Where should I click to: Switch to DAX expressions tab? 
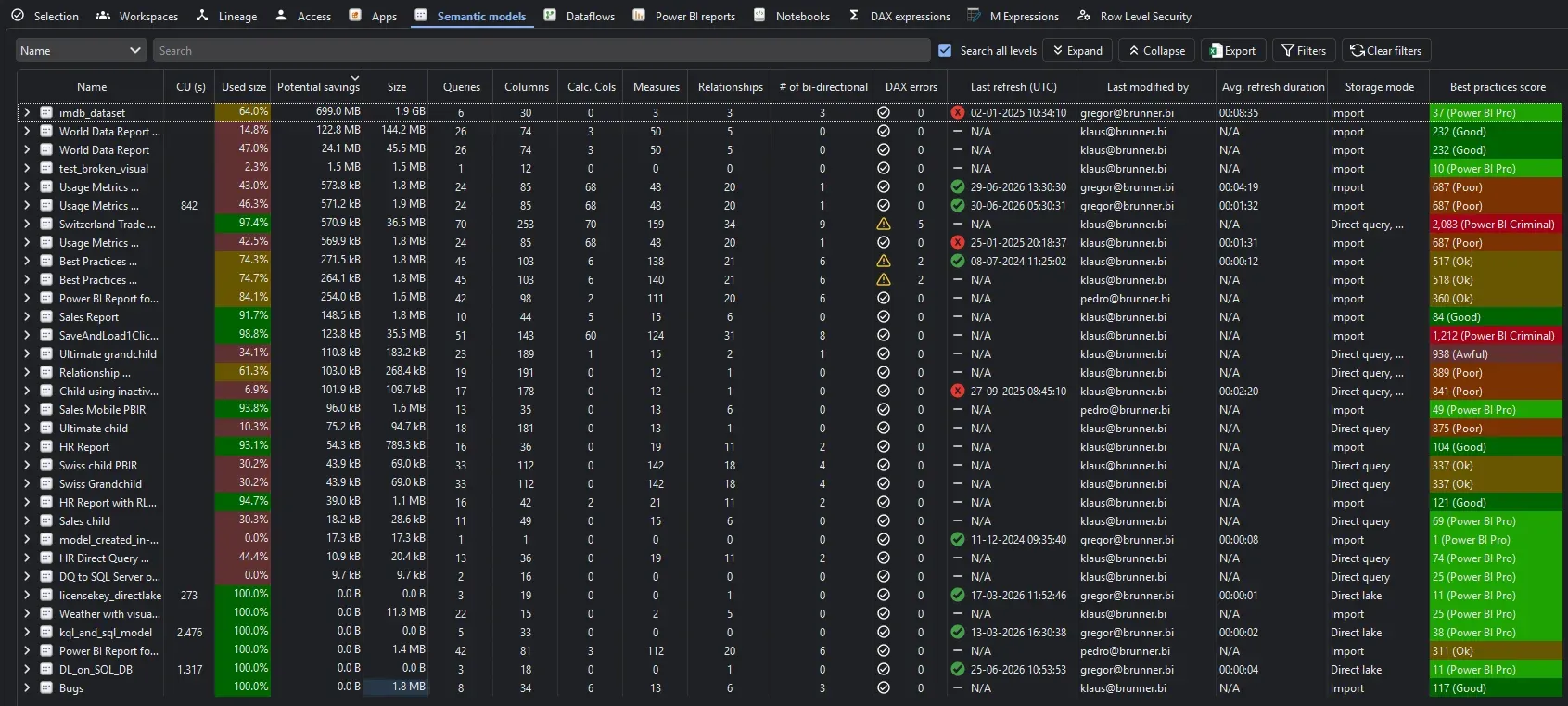[899, 16]
